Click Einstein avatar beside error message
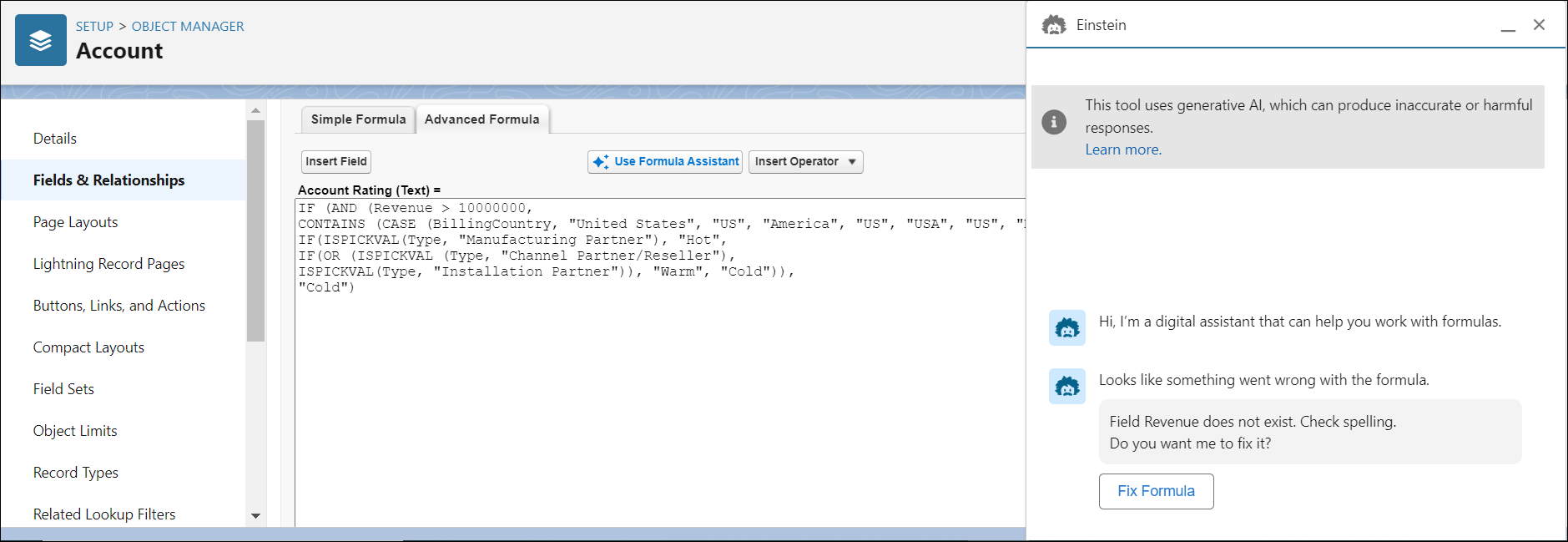This screenshot has height=542, width=1568. click(1067, 386)
